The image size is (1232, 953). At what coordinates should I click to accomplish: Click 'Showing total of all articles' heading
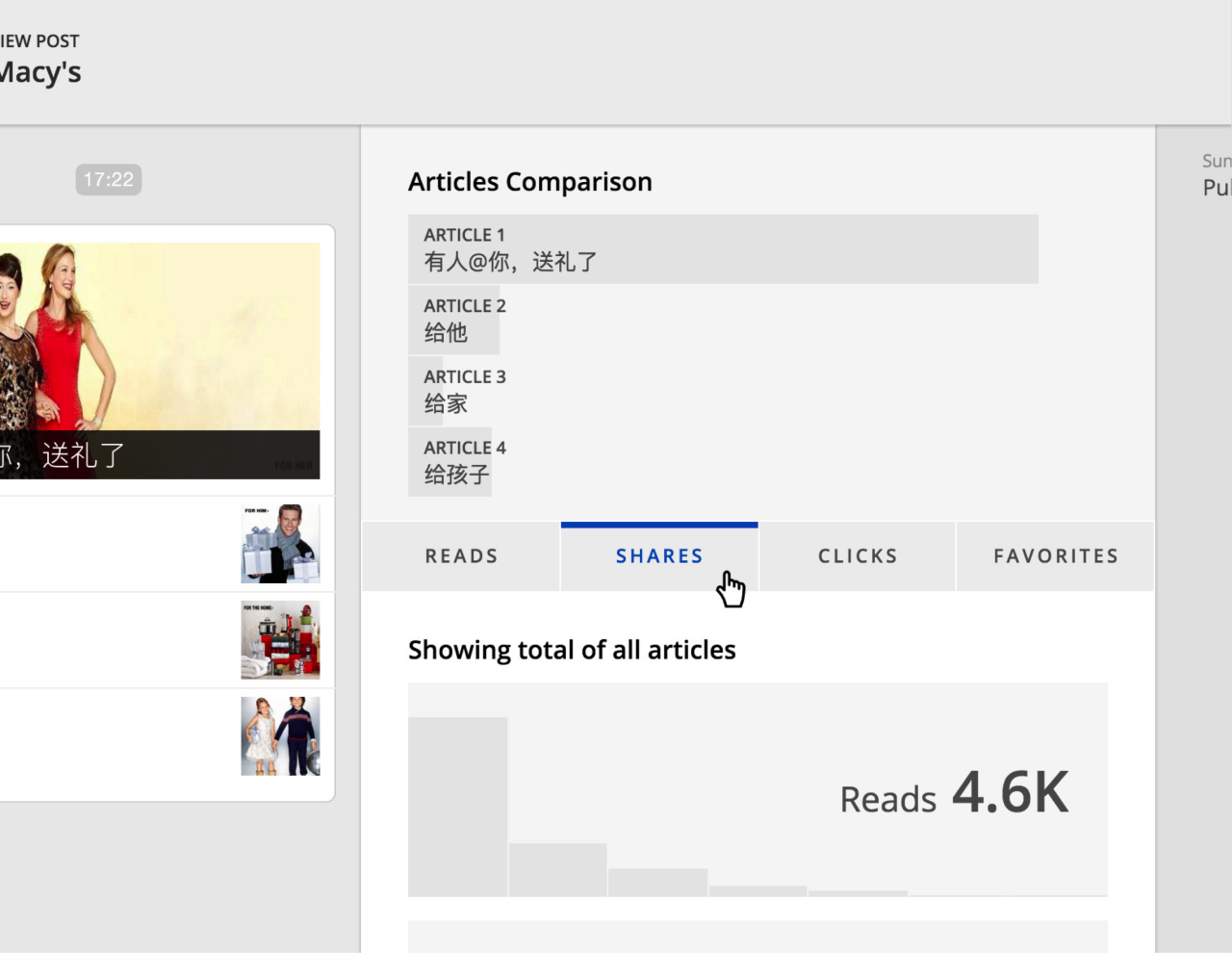point(572,650)
